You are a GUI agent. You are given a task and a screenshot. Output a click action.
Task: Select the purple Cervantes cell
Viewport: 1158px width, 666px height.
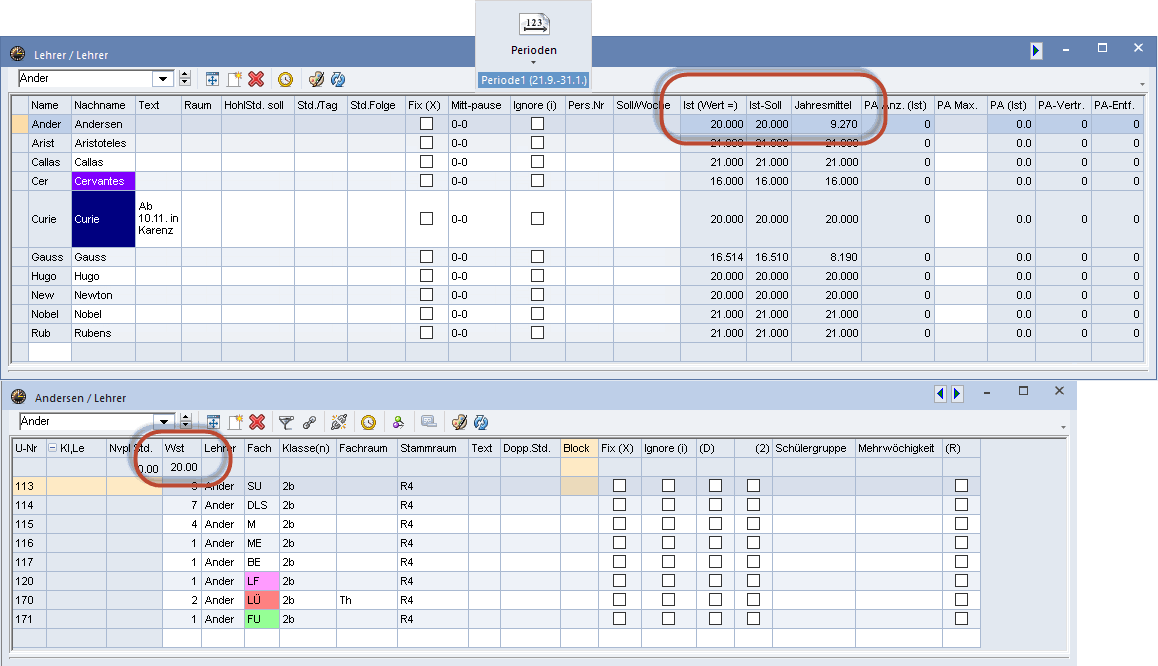(x=103, y=181)
